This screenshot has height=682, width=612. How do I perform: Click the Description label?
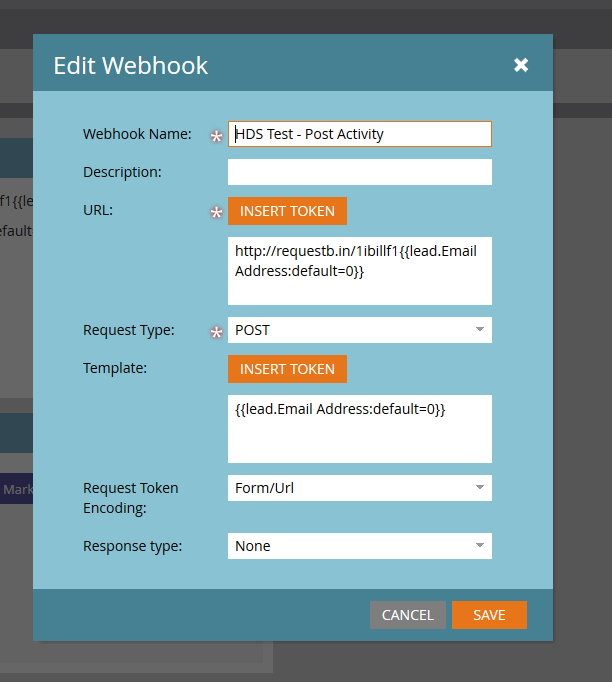[x=122, y=172]
